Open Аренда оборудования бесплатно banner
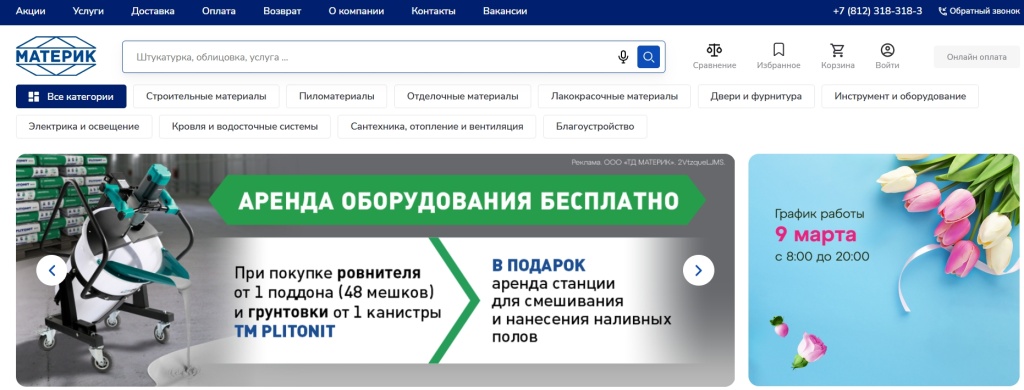 [x=376, y=270]
